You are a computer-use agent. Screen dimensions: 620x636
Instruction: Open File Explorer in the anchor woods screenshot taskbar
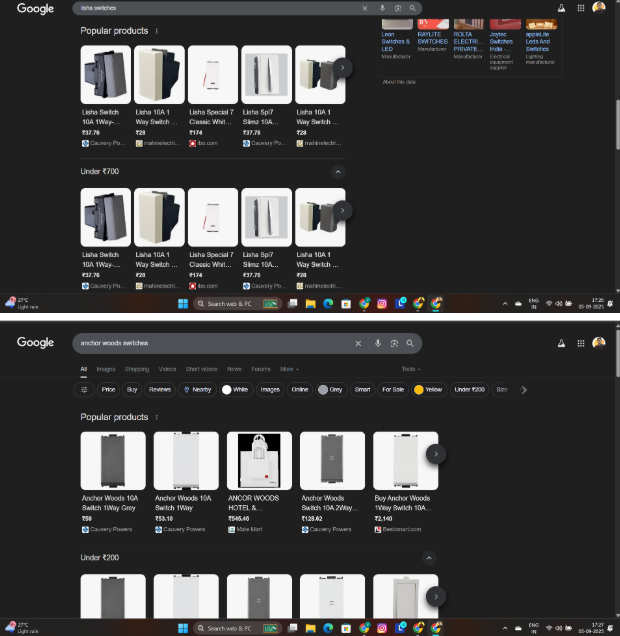[x=311, y=628]
